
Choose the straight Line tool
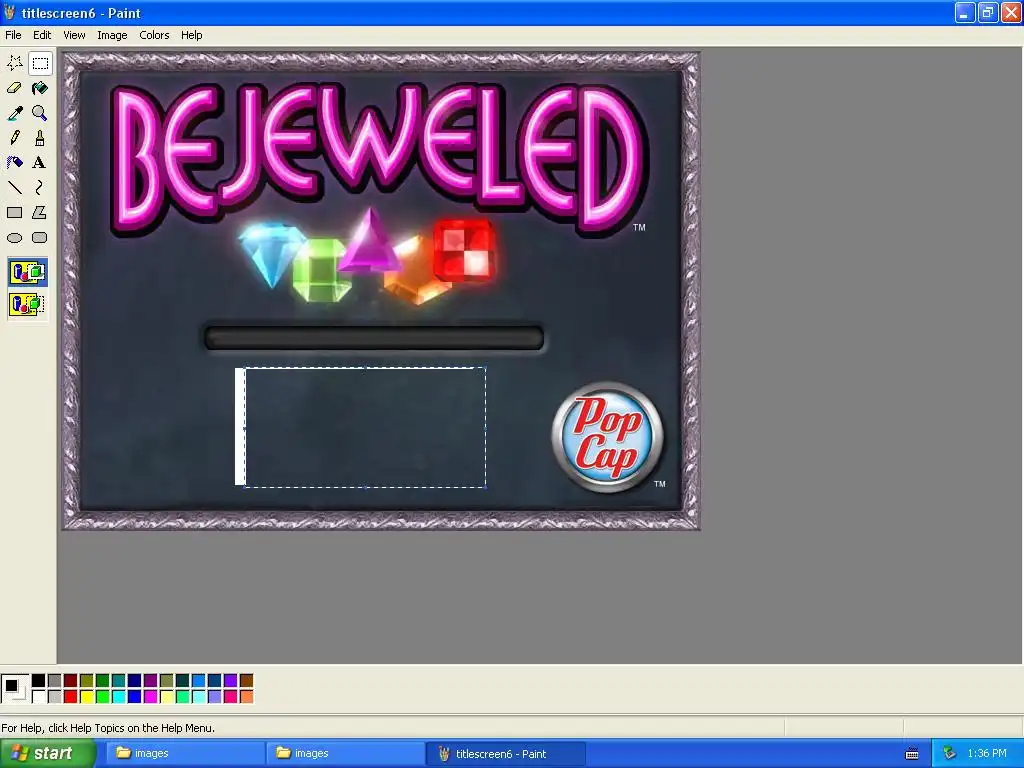(x=15, y=188)
